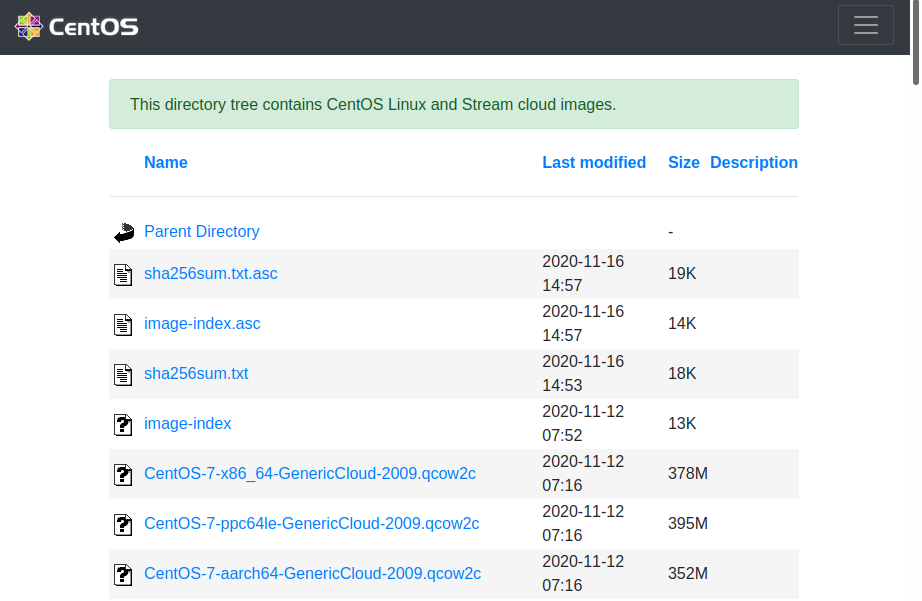The height and width of the screenshot is (601, 922).
Task: Click the 2020-11-12 07:52 modified date
Action: (583, 423)
